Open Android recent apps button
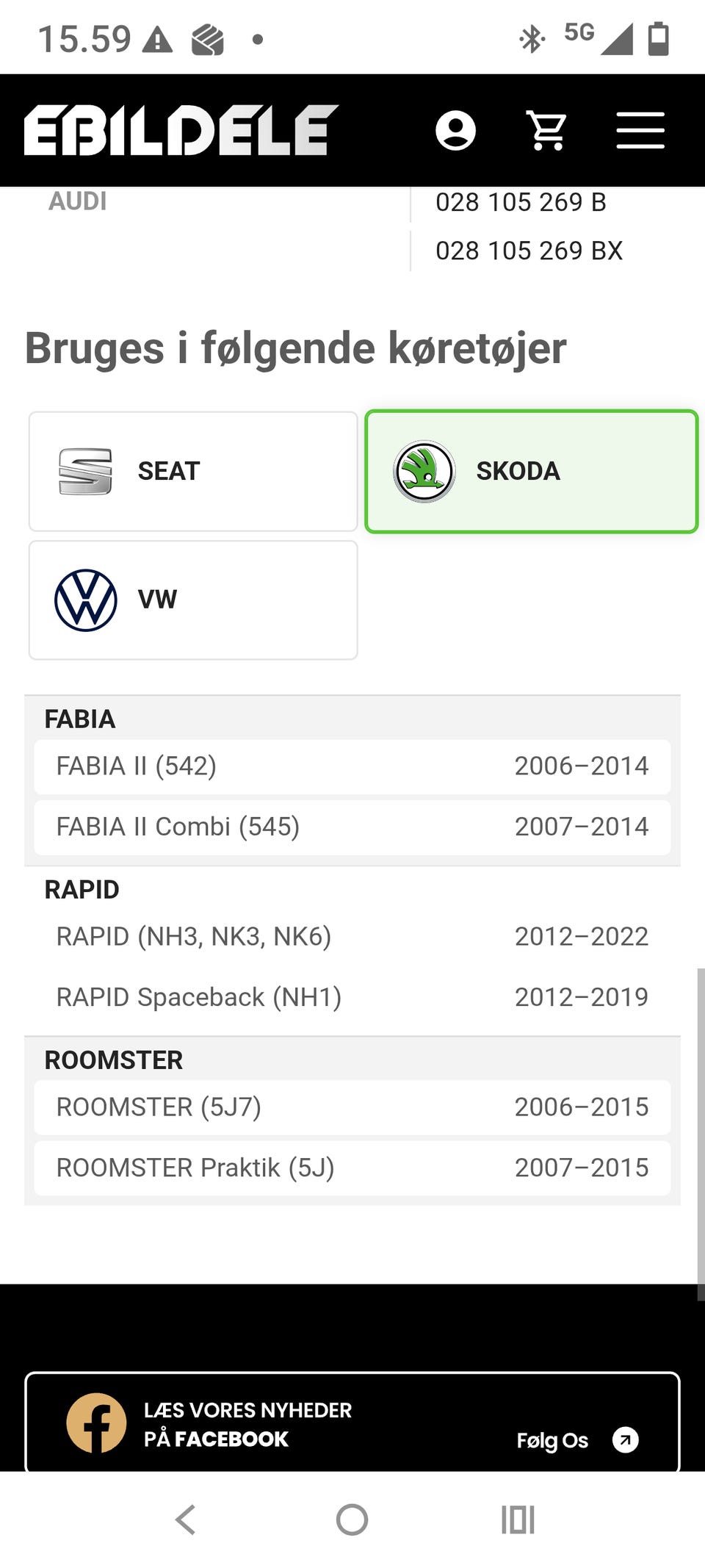Viewport: 705px width, 1568px height. tap(518, 1520)
